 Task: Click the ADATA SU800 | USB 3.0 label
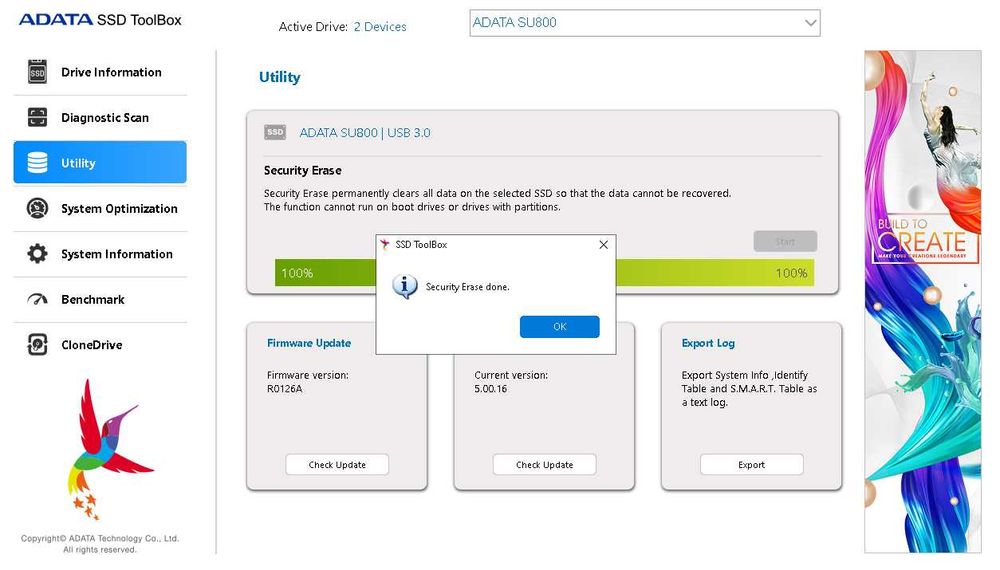(x=365, y=133)
